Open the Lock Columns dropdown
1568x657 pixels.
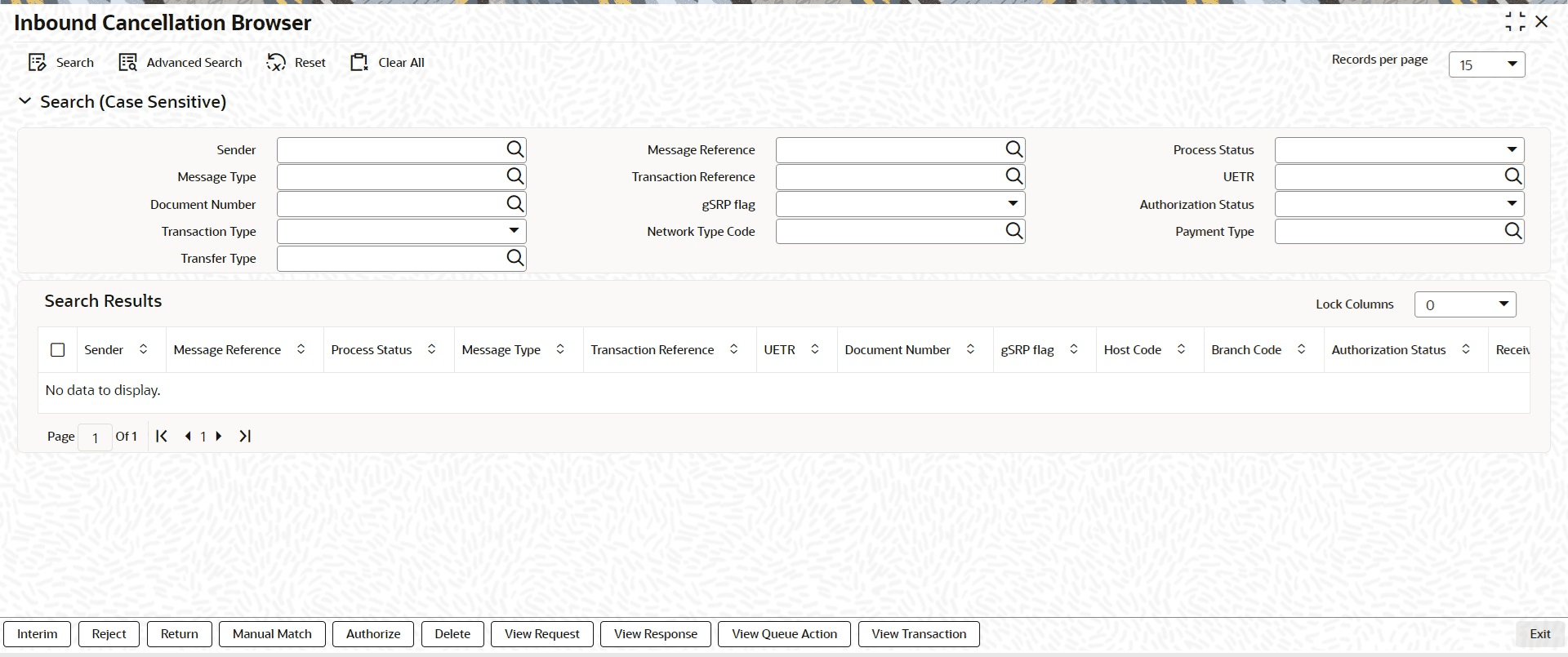[x=1465, y=304]
